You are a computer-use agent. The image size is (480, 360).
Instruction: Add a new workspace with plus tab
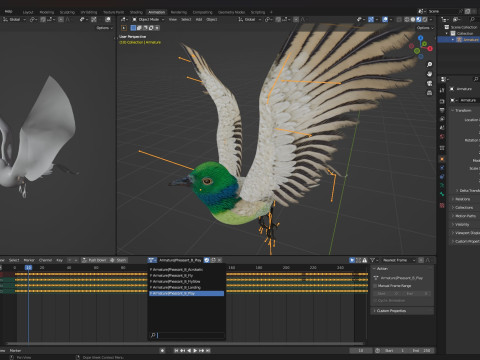tap(271, 12)
